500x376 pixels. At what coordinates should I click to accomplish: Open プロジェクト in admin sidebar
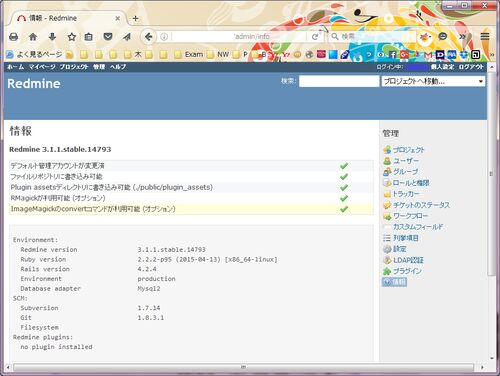click(408, 150)
